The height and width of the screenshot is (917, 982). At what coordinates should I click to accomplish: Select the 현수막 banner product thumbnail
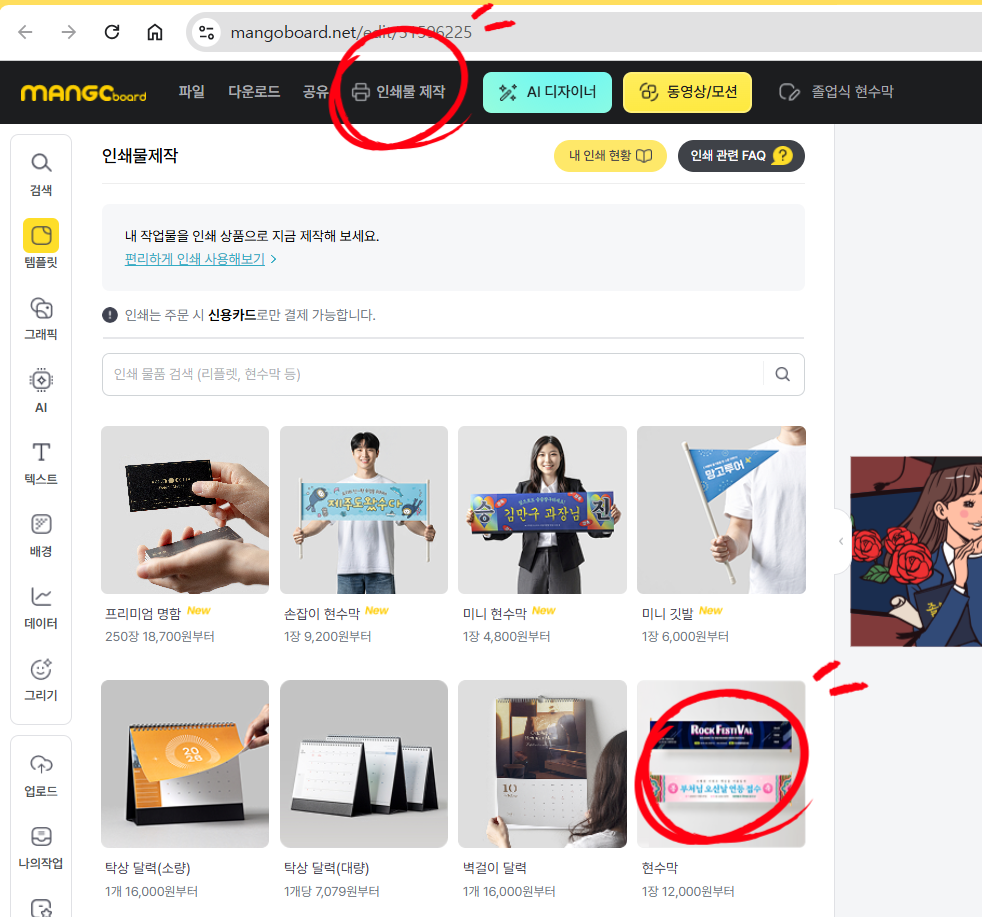[720, 764]
